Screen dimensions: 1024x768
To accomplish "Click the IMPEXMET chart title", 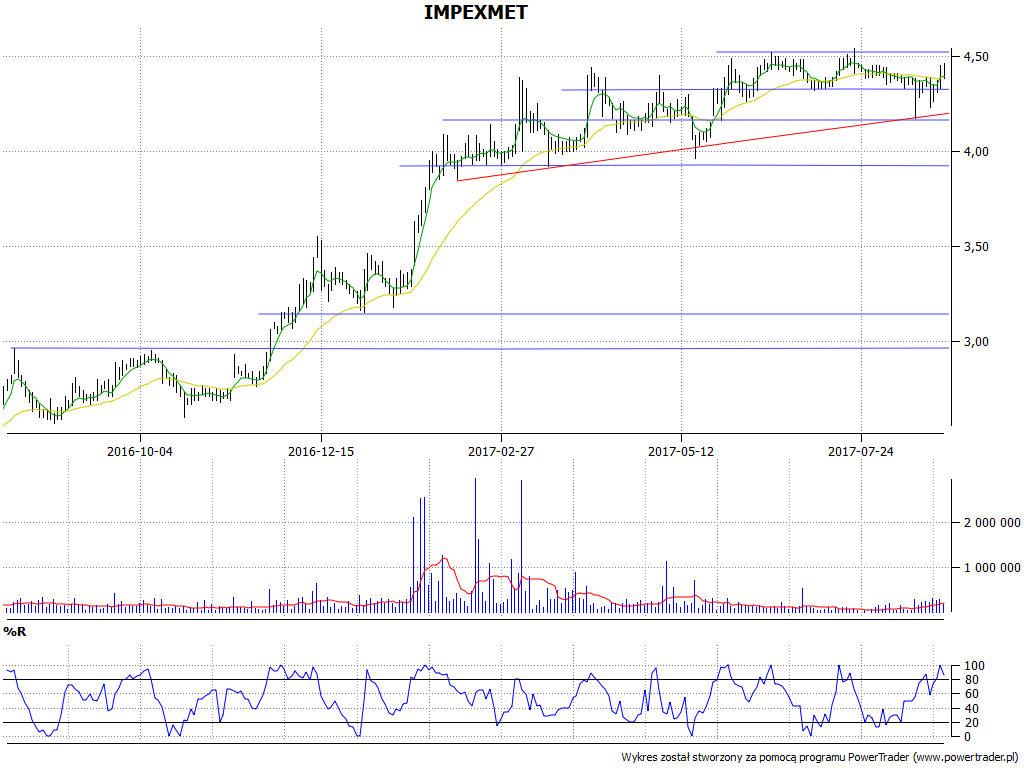I will tap(475, 12).
